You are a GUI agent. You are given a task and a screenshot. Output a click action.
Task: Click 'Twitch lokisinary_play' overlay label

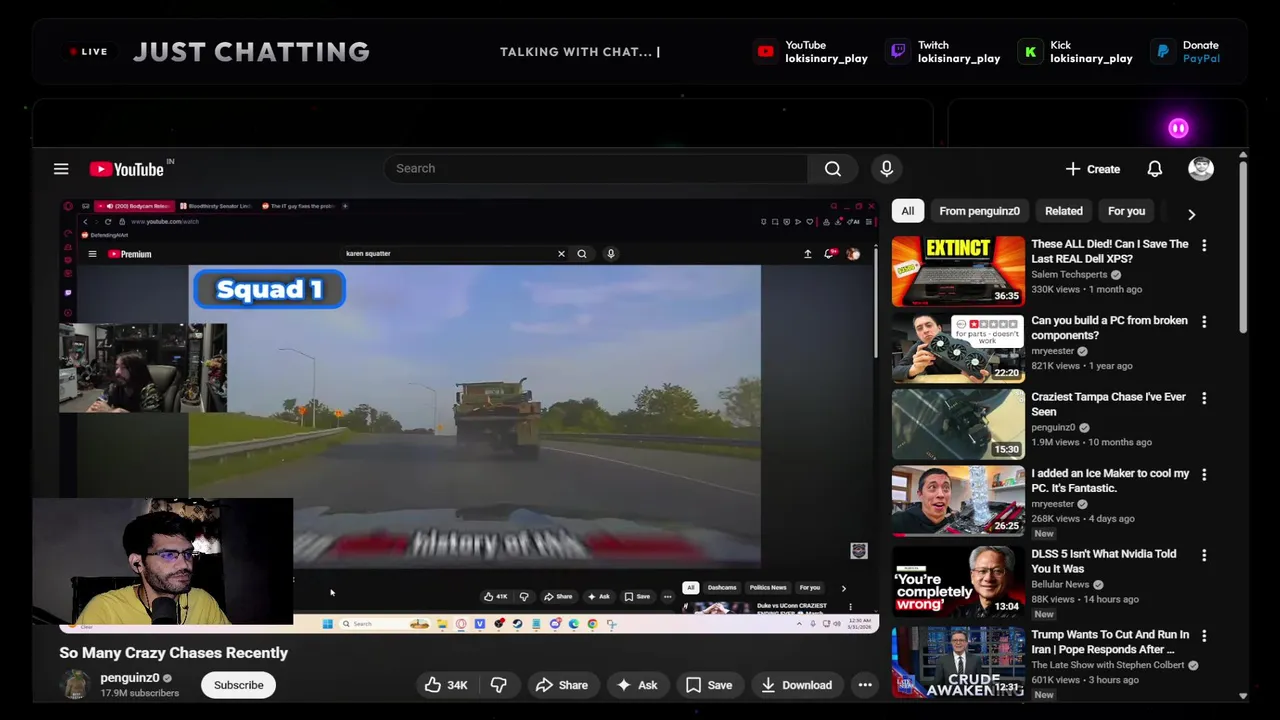[959, 52]
